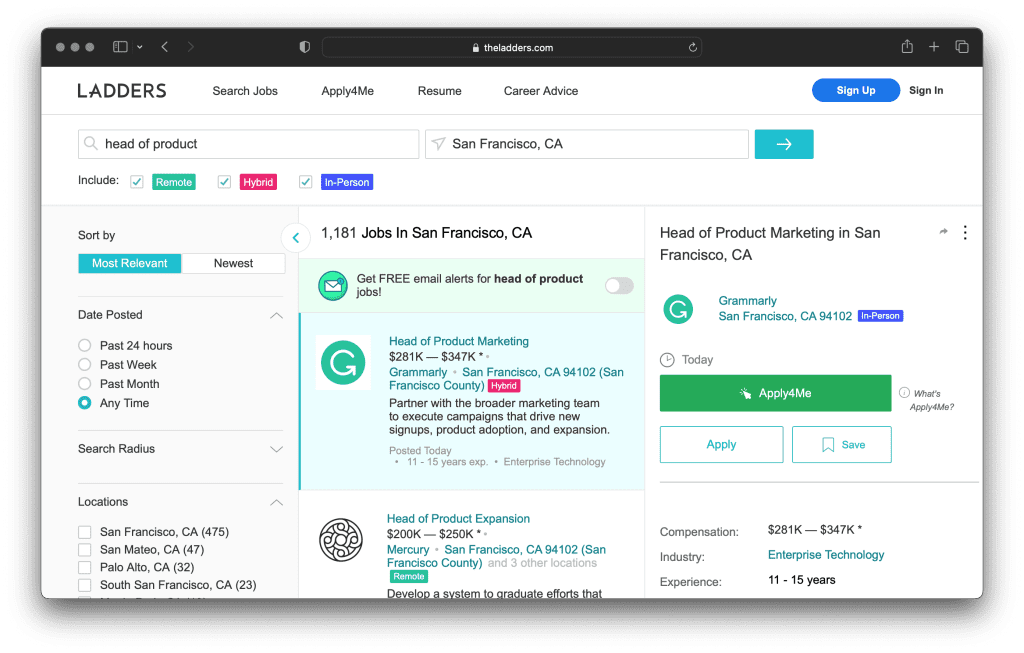Save the job with the Save button
This screenshot has height=653, width=1024.
coord(841,445)
